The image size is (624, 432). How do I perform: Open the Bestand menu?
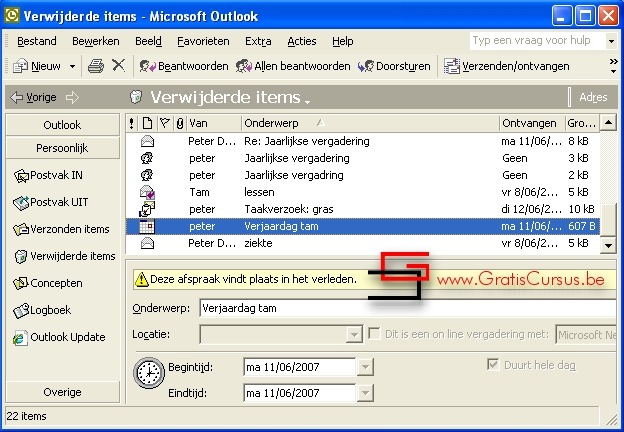pos(37,41)
